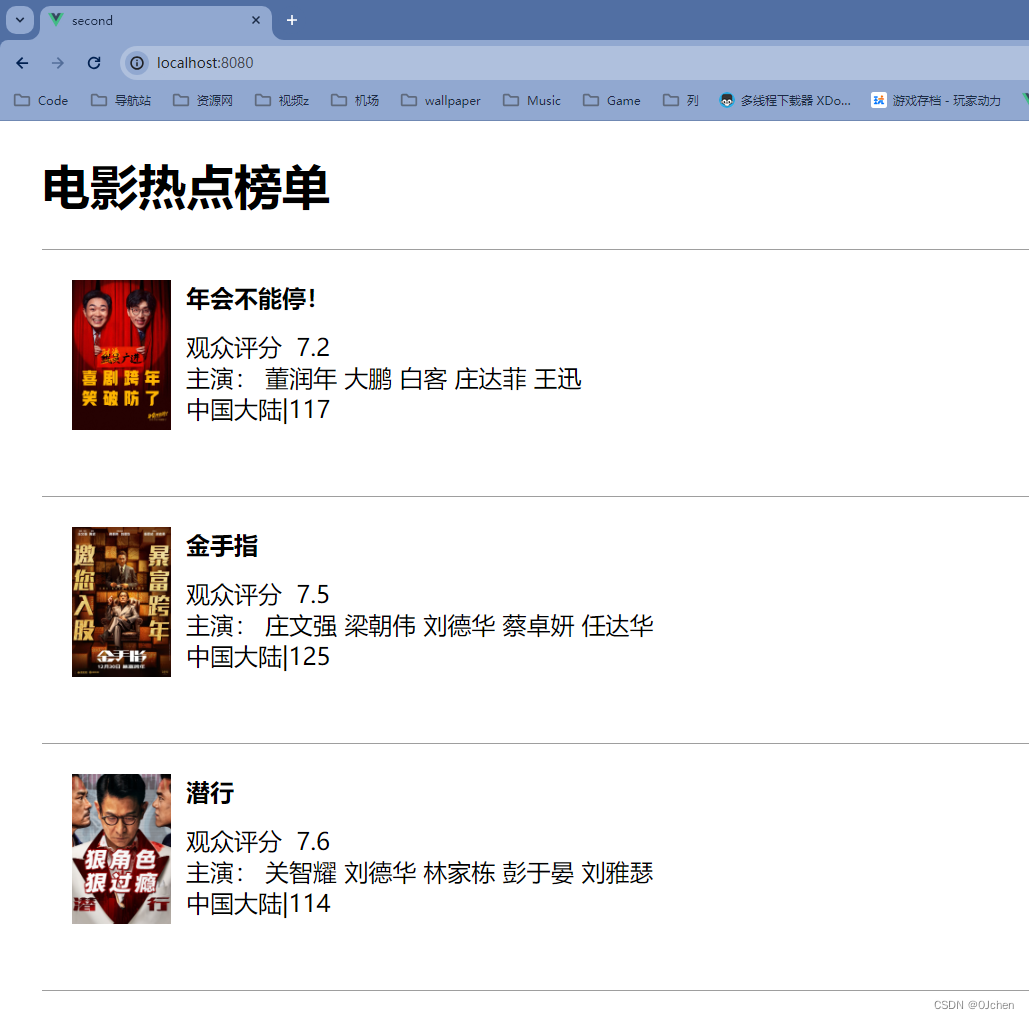
Task: Open the Game bookmark folder
Action: pos(612,100)
